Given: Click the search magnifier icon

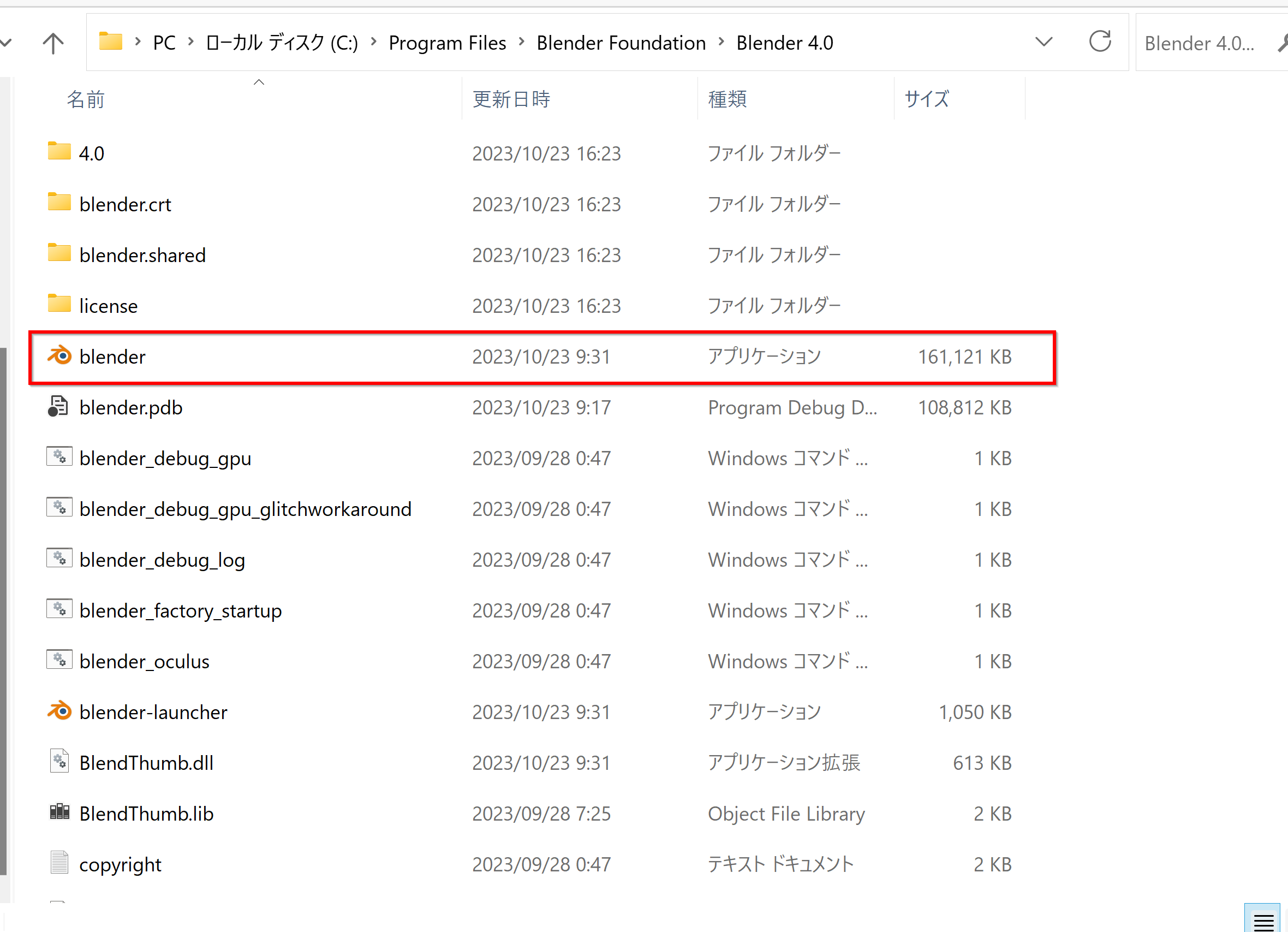Looking at the screenshot, I should [1282, 43].
